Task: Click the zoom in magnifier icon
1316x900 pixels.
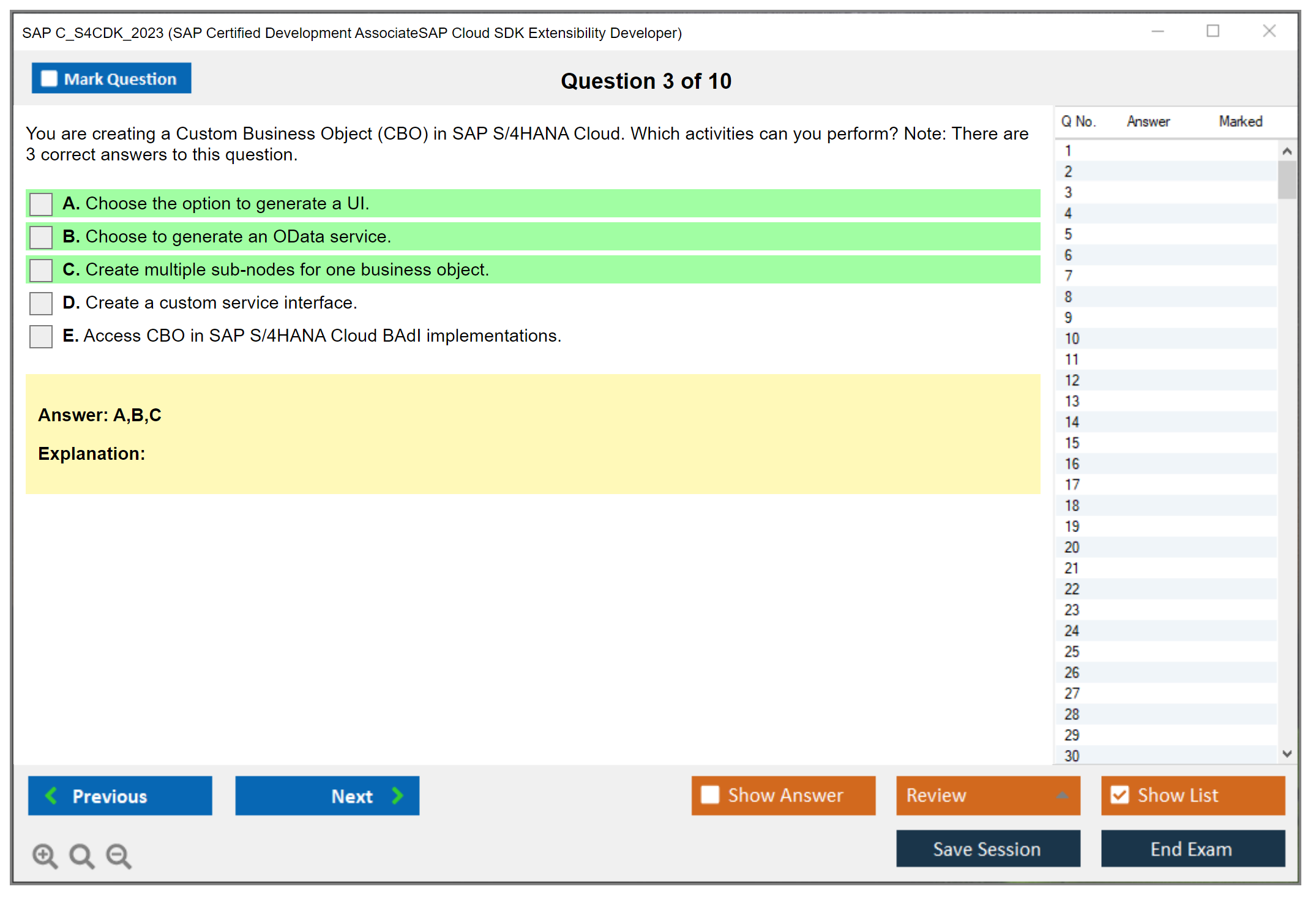Action: 45,855
